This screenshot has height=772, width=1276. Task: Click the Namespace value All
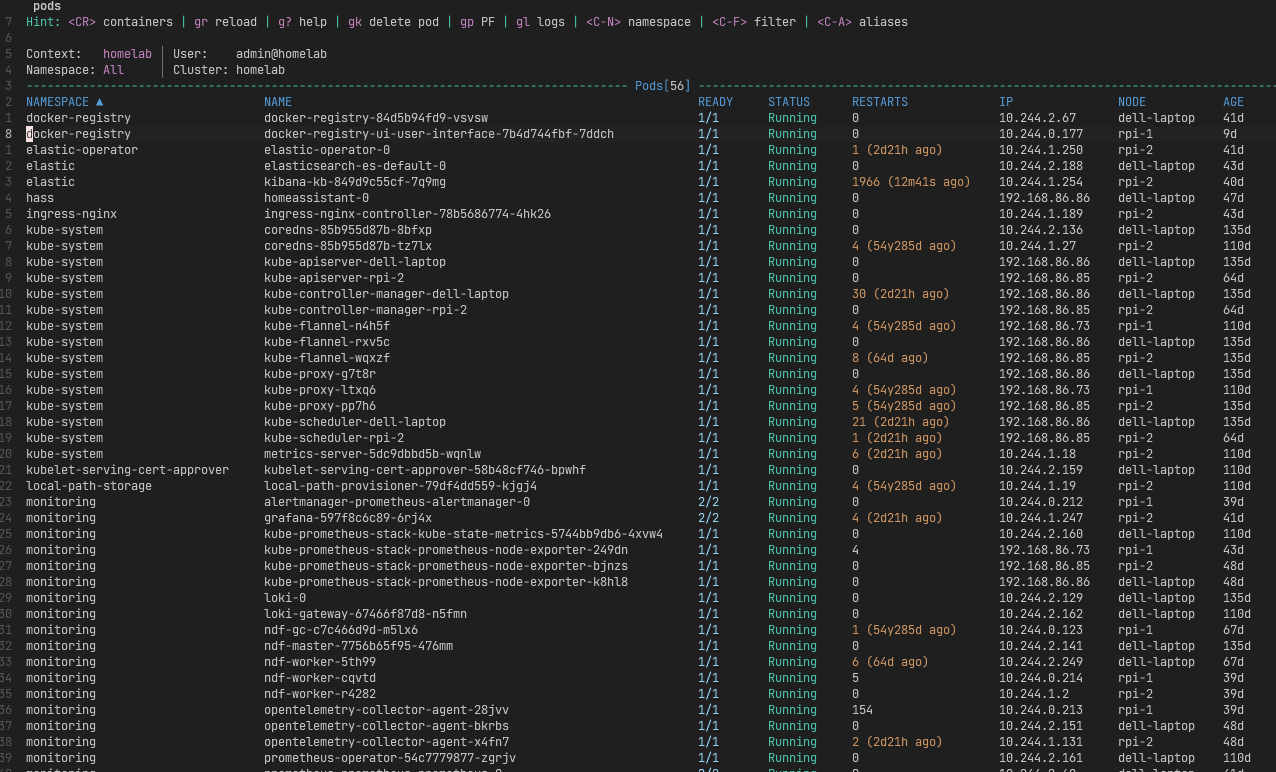point(114,70)
